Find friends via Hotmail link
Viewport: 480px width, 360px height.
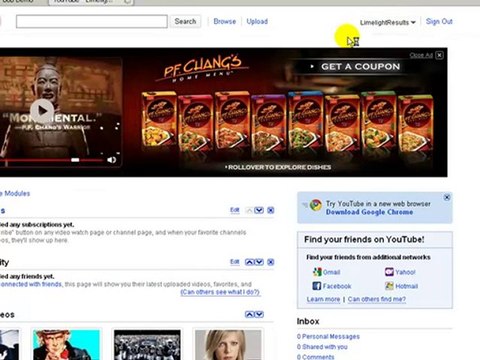tap(407, 286)
